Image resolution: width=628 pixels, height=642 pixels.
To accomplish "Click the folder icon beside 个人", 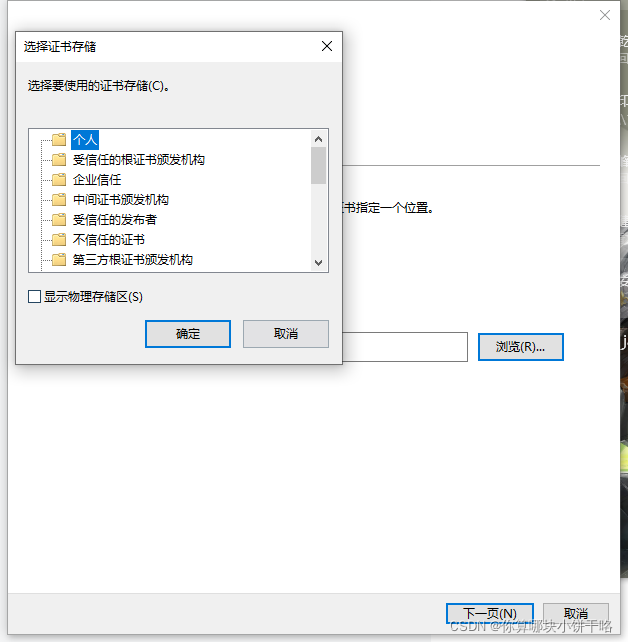I will pos(59,140).
